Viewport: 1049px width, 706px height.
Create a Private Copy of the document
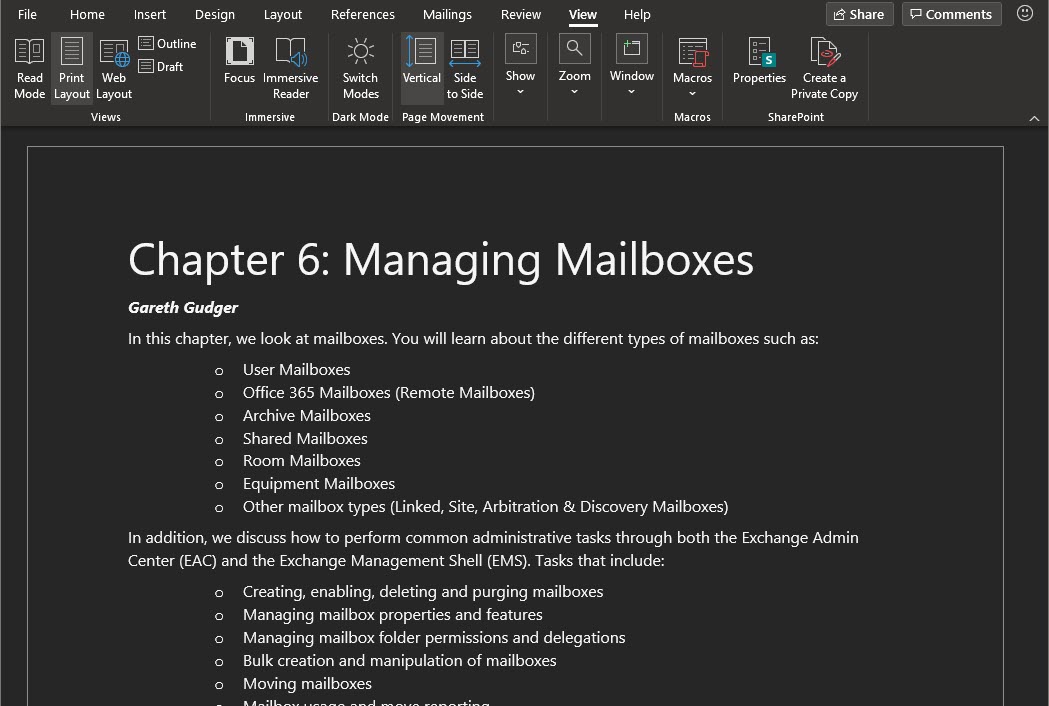pos(824,67)
